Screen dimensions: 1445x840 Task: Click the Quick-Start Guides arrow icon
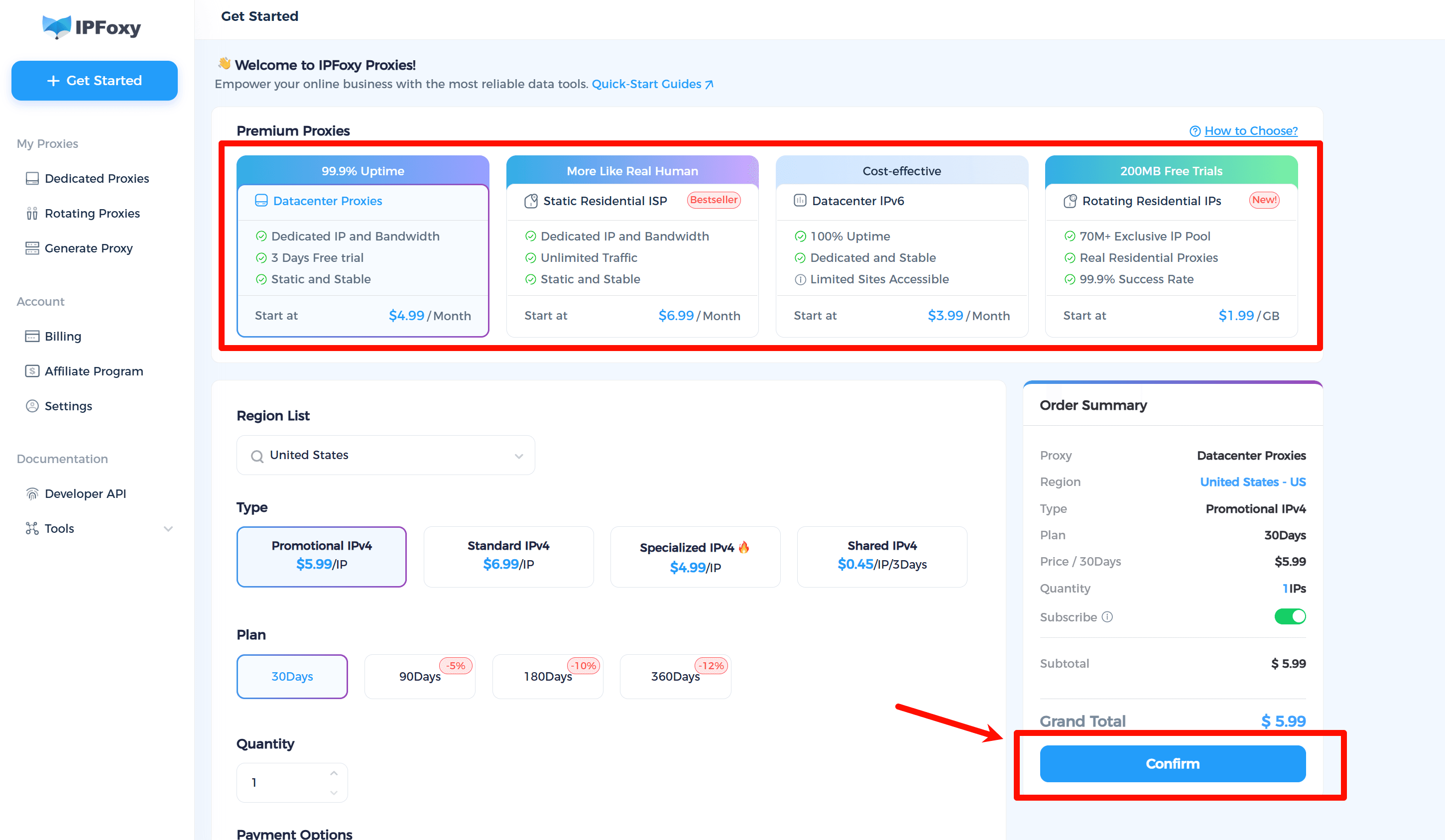coord(710,84)
